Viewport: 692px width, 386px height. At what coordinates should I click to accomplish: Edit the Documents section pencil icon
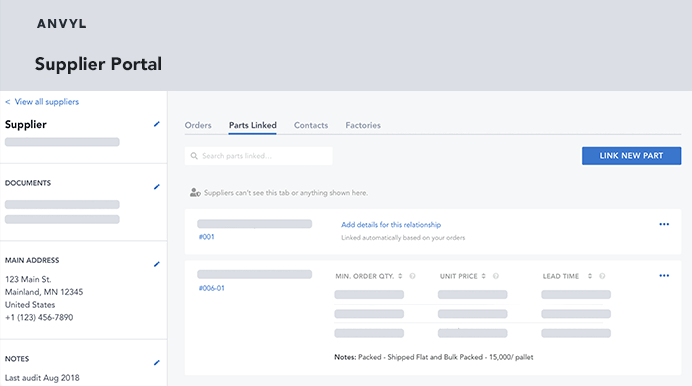(157, 187)
